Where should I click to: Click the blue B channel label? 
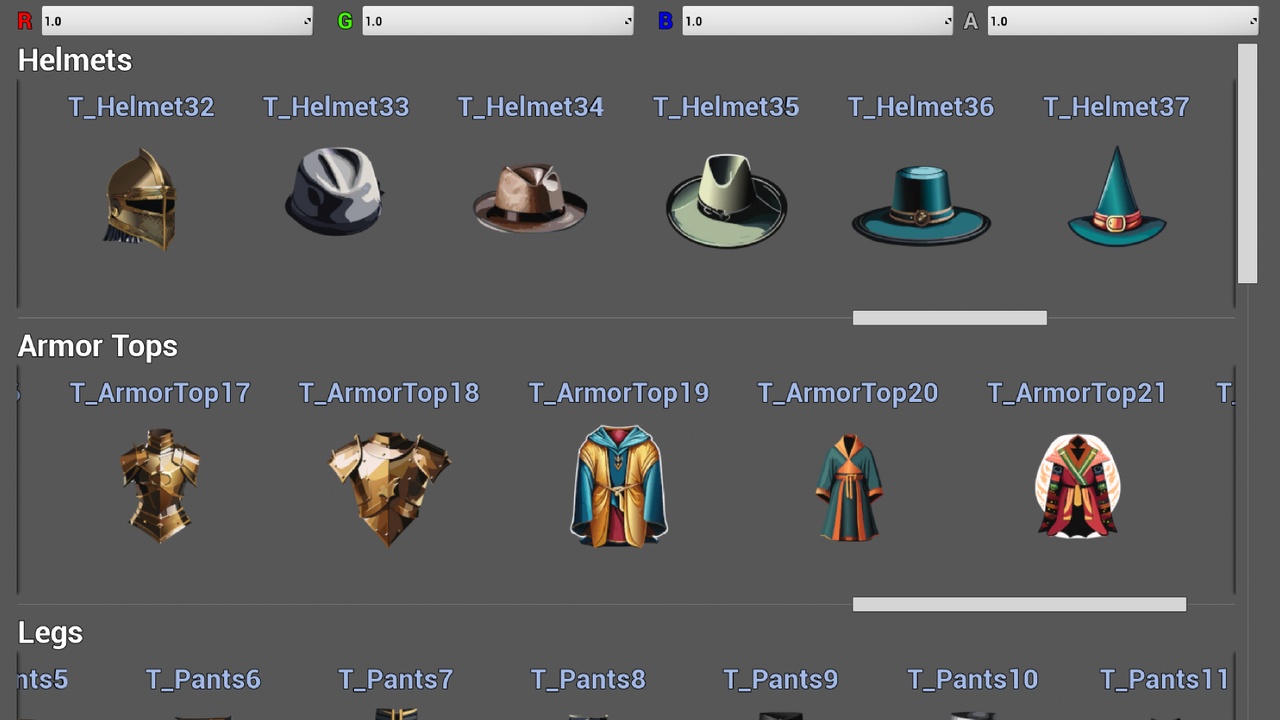(665, 21)
